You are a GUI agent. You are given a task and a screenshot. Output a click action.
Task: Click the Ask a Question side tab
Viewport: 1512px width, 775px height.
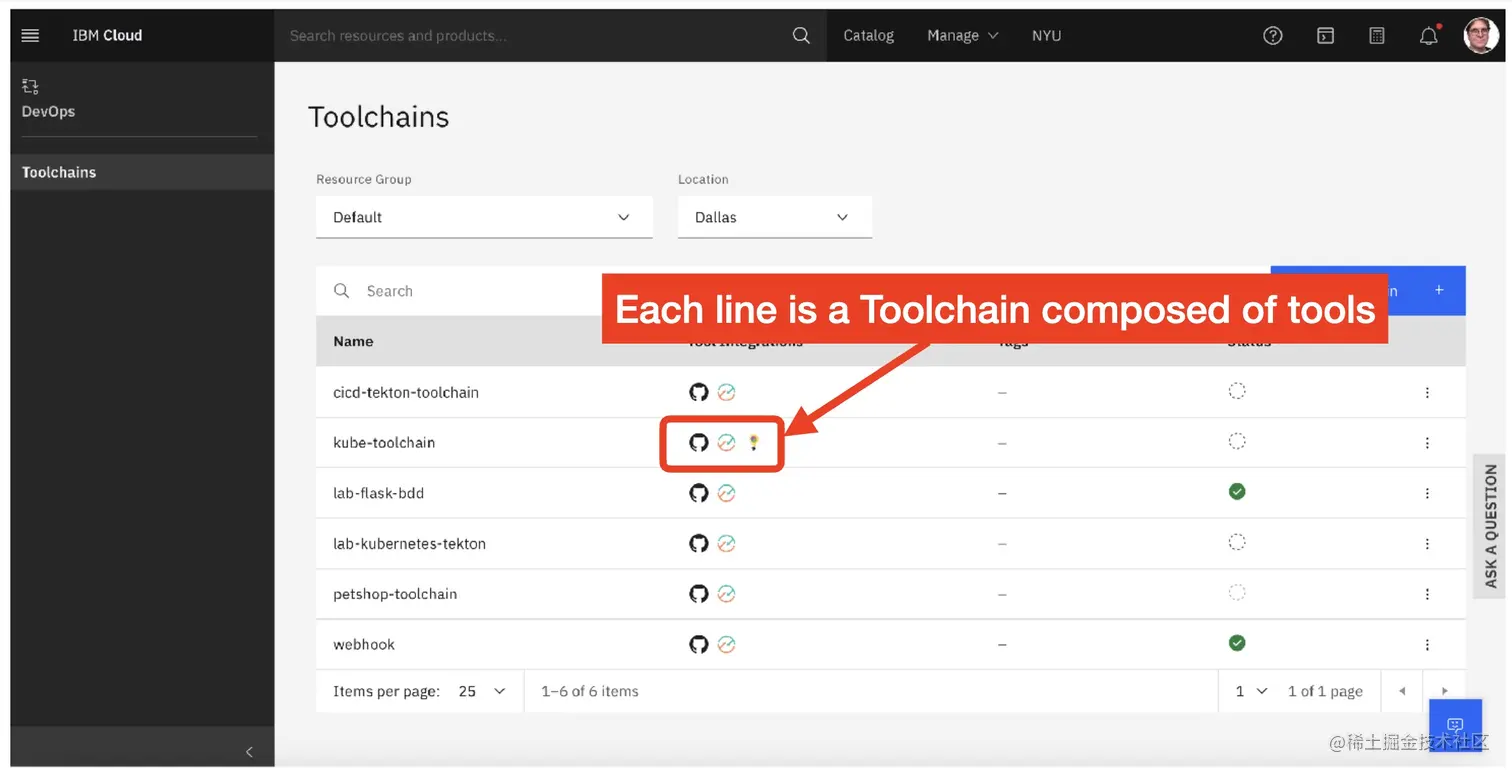coord(1490,526)
